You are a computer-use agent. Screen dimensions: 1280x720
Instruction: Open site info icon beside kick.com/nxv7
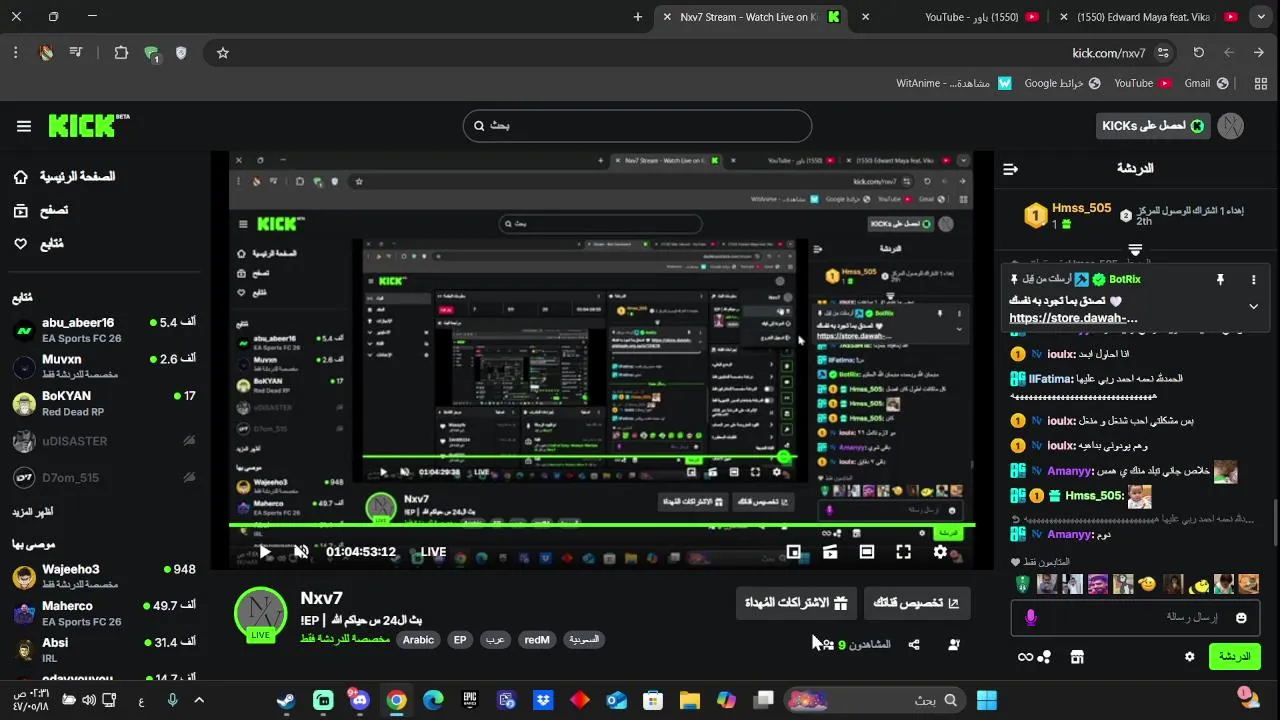coord(1163,53)
